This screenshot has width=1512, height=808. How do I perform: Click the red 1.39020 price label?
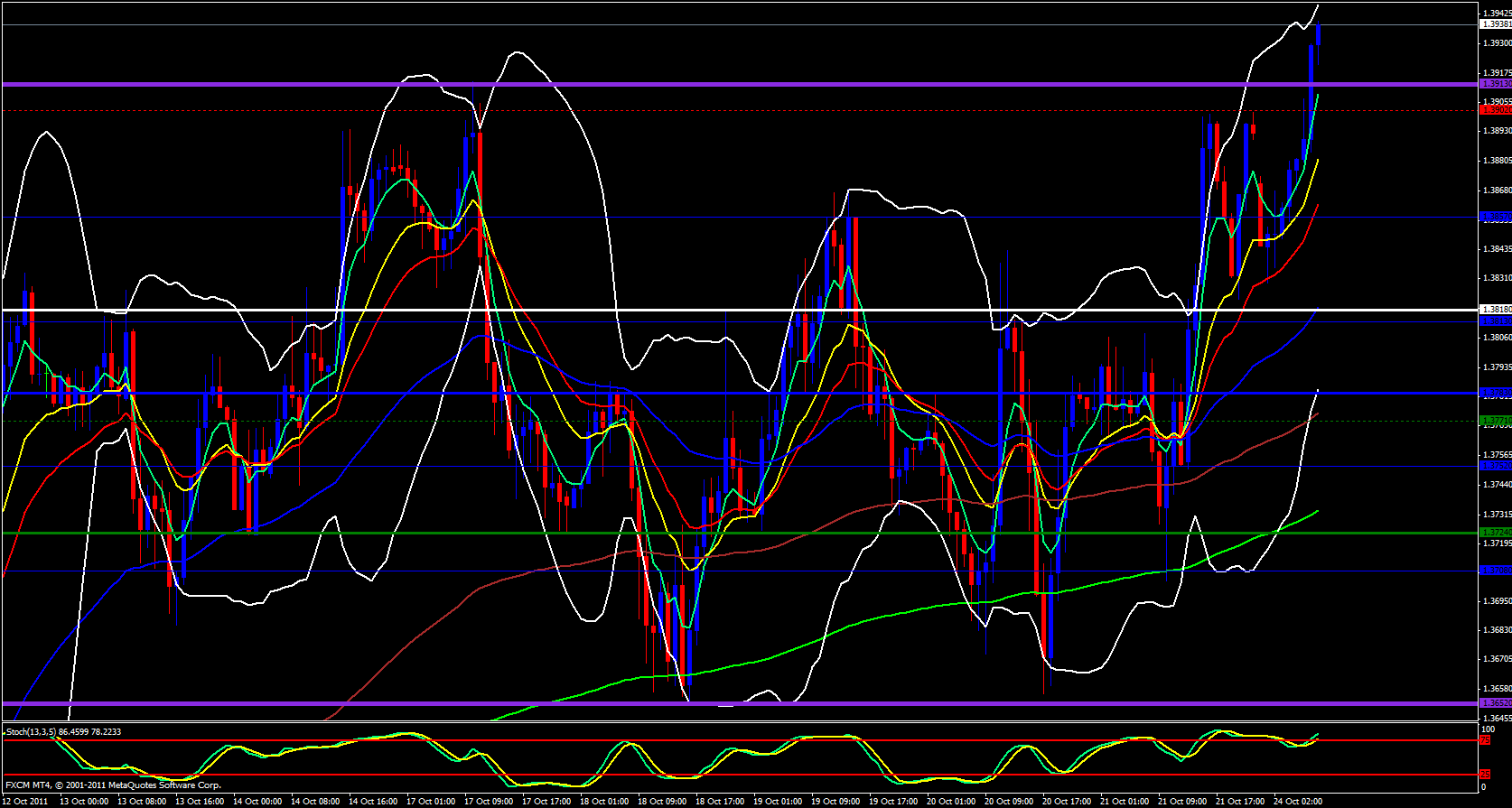click(x=1495, y=110)
